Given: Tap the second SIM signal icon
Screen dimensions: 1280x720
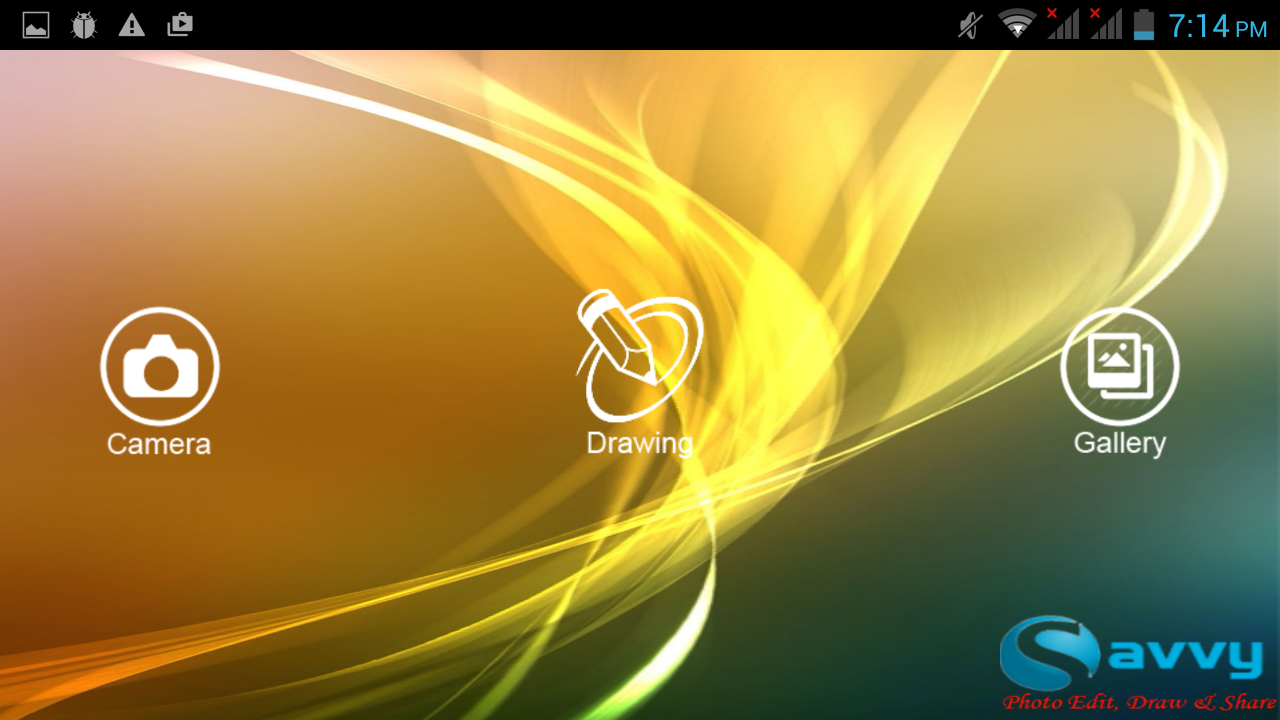Looking at the screenshot, I should click(x=1105, y=24).
